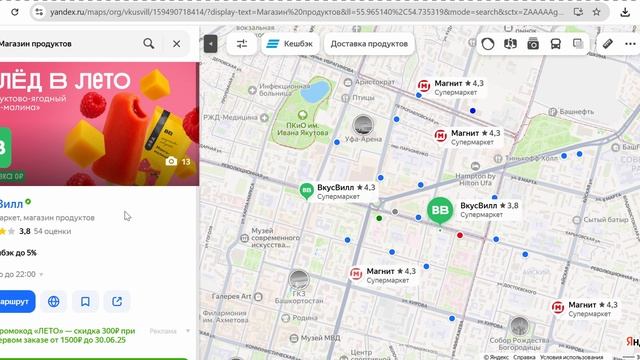The width and height of the screenshot is (640, 360).
Task: Select the Музей МВД map label
Action: point(320,338)
